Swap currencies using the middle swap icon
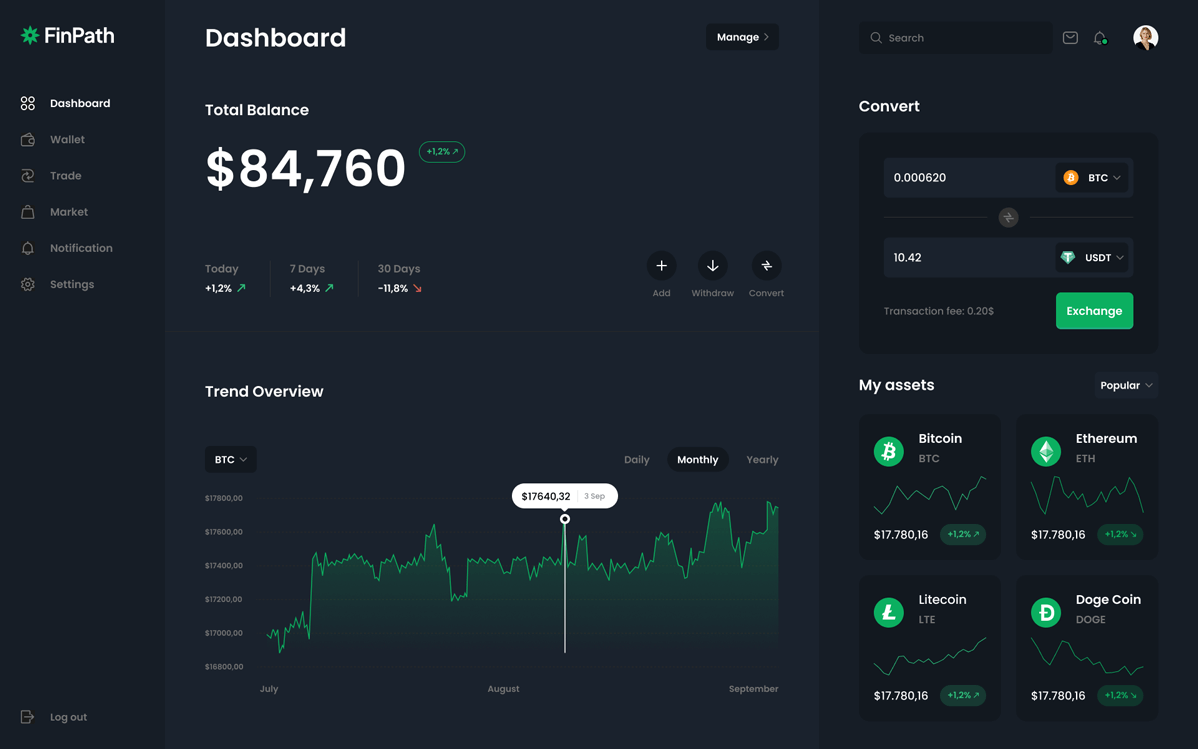This screenshot has width=1198, height=749. [1008, 218]
